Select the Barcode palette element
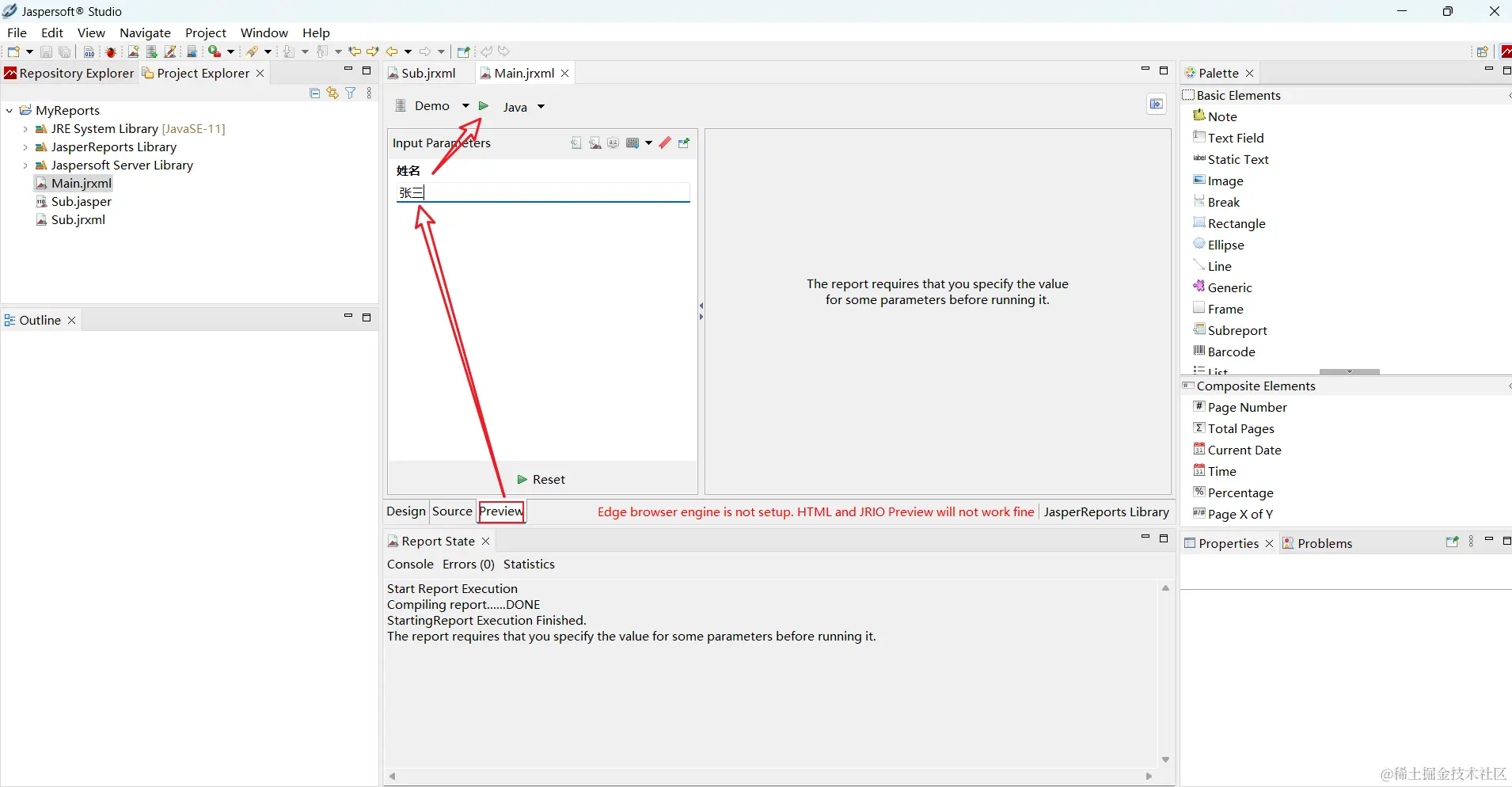This screenshot has height=787, width=1512. 1225,352
